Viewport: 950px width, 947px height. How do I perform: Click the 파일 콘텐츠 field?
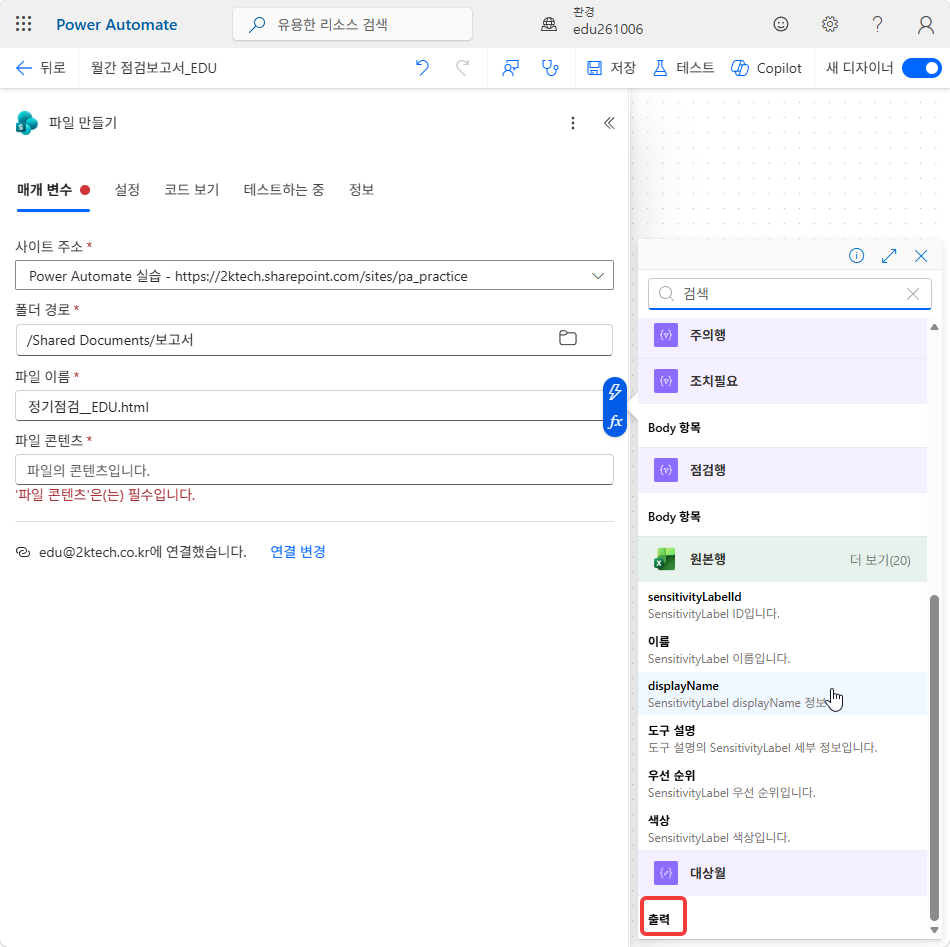coord(314,470)
